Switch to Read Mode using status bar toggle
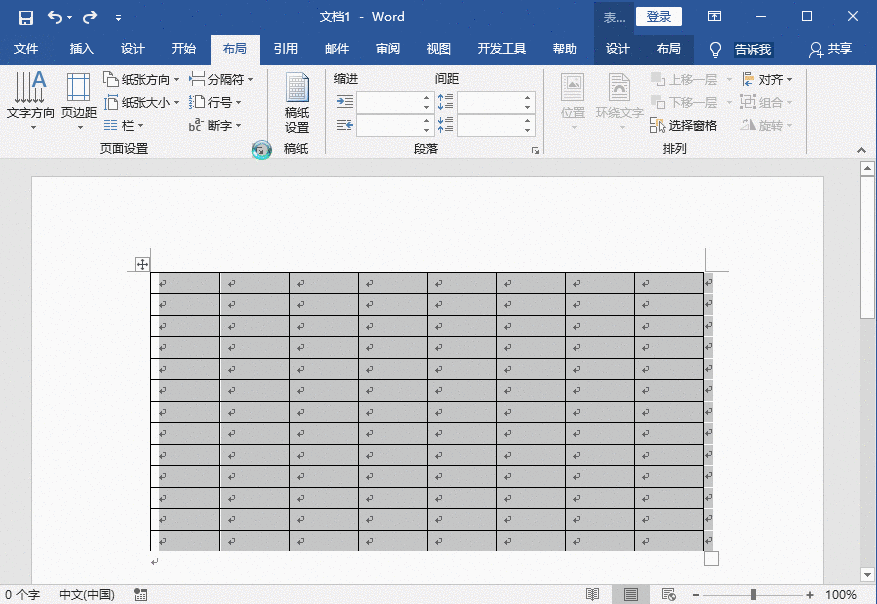This screenshot has height=604, width=877. pyautogui.click(x=594, y=592)
